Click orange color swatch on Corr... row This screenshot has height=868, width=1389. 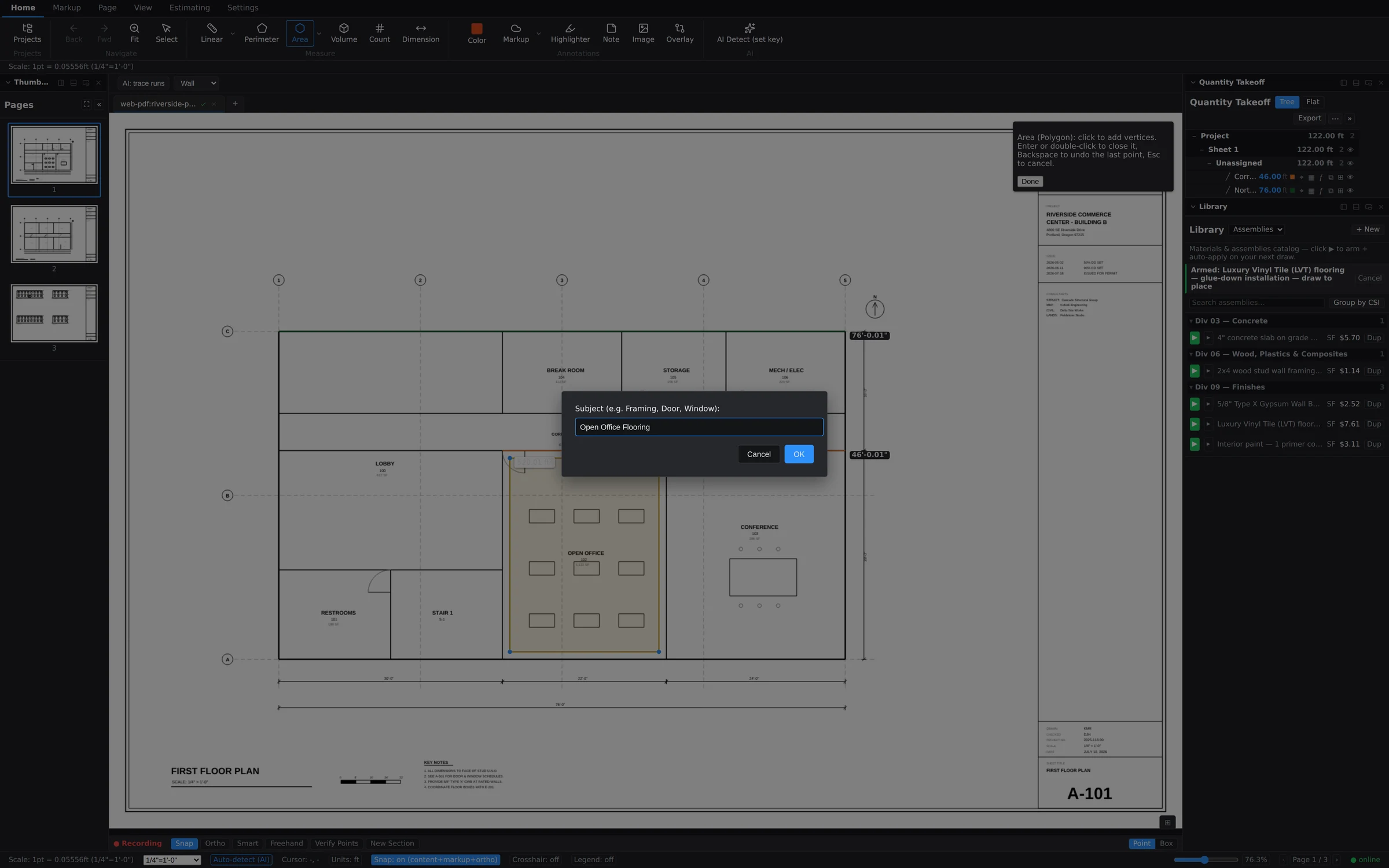(1292, 177)
